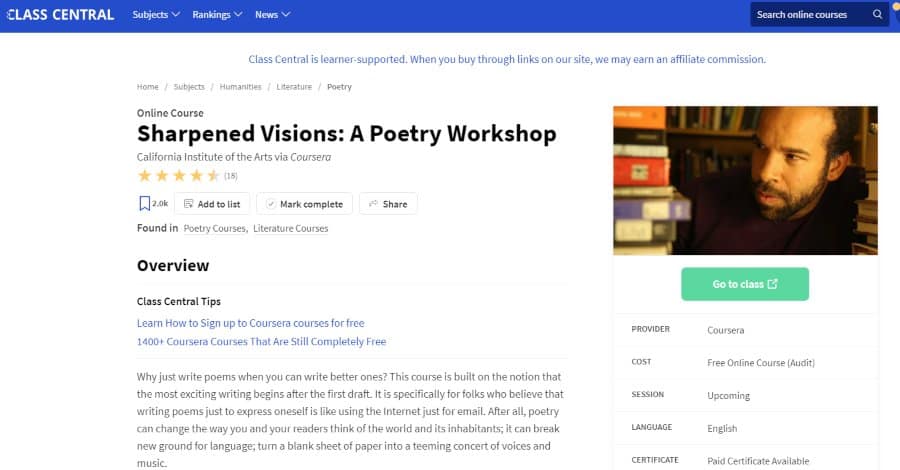Open Learn How to Sign up to Coursera link

250,323
